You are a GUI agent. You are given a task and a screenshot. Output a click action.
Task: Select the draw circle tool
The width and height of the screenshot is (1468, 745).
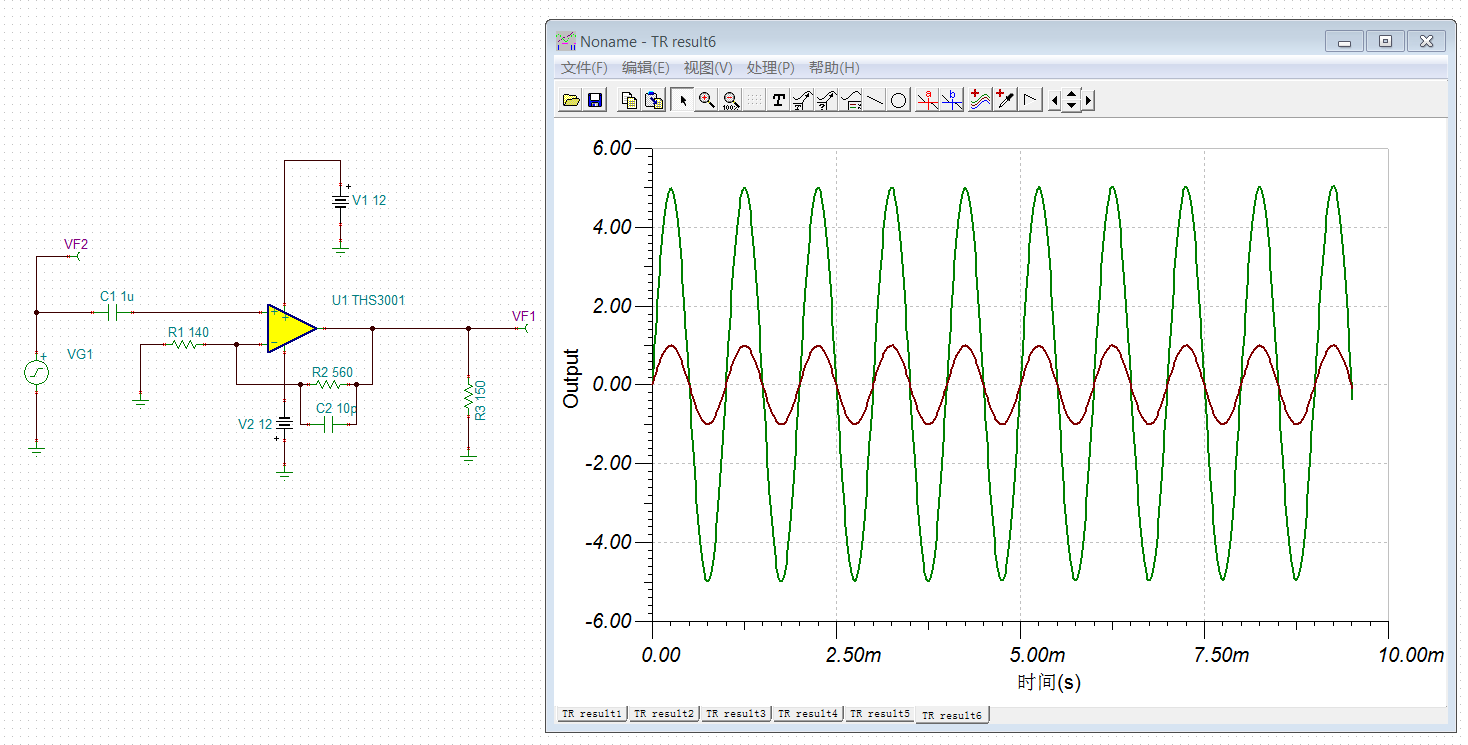click(899, 100)
